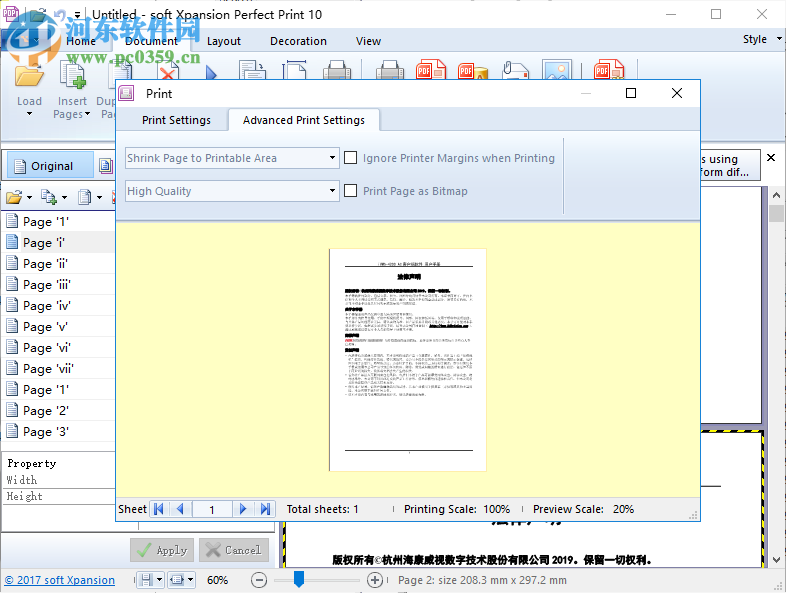This screenshot has width=786, height=593.
Task: Click the open folder icon in page list toolbar
Action: click(14, 197)
